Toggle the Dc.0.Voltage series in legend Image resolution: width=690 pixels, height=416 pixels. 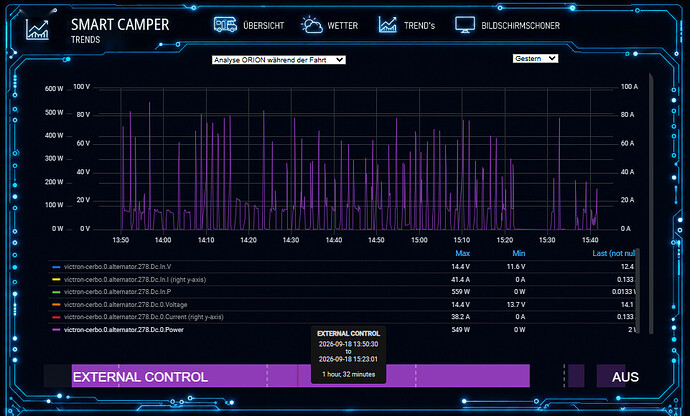coord(125,304)
